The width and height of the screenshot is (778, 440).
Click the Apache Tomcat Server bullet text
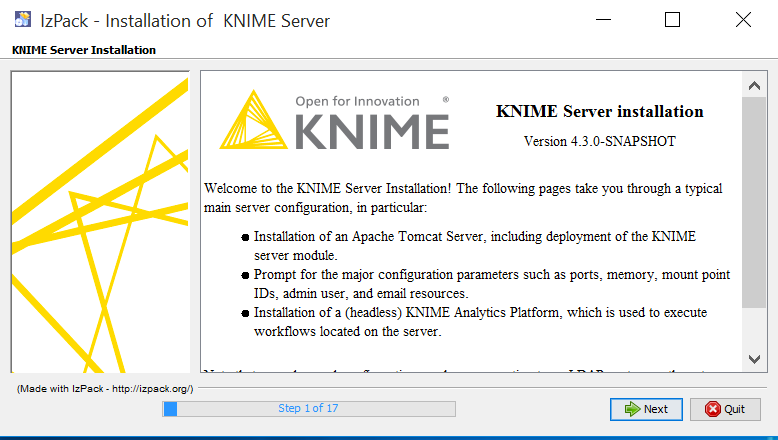pos(475,246)
